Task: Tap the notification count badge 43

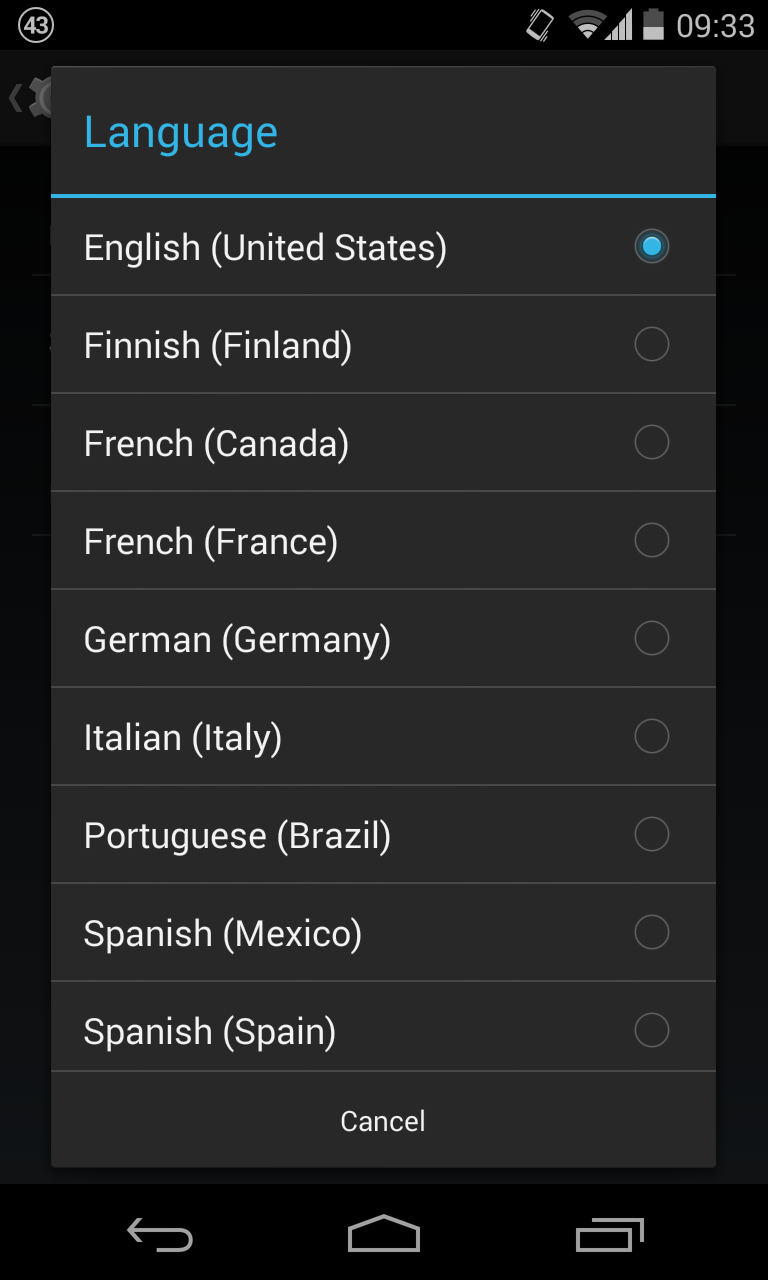Action: [36, 25]
